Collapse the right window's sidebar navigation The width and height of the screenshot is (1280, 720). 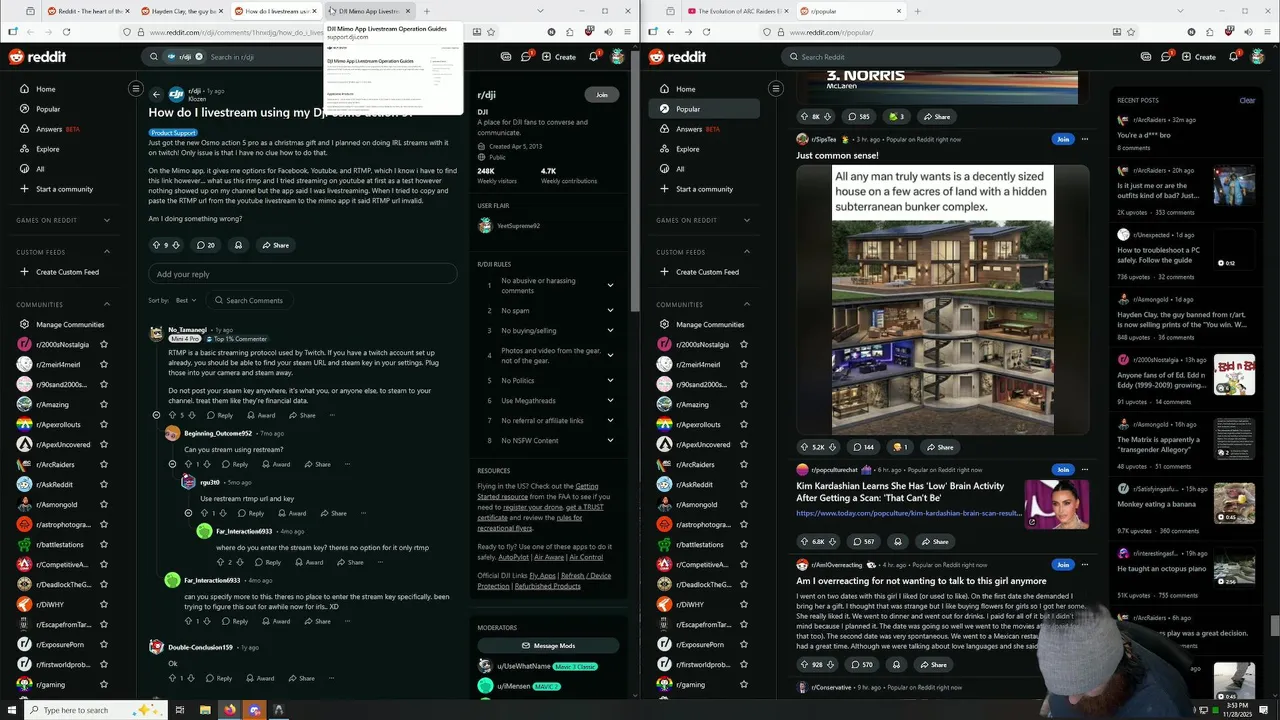776,89
